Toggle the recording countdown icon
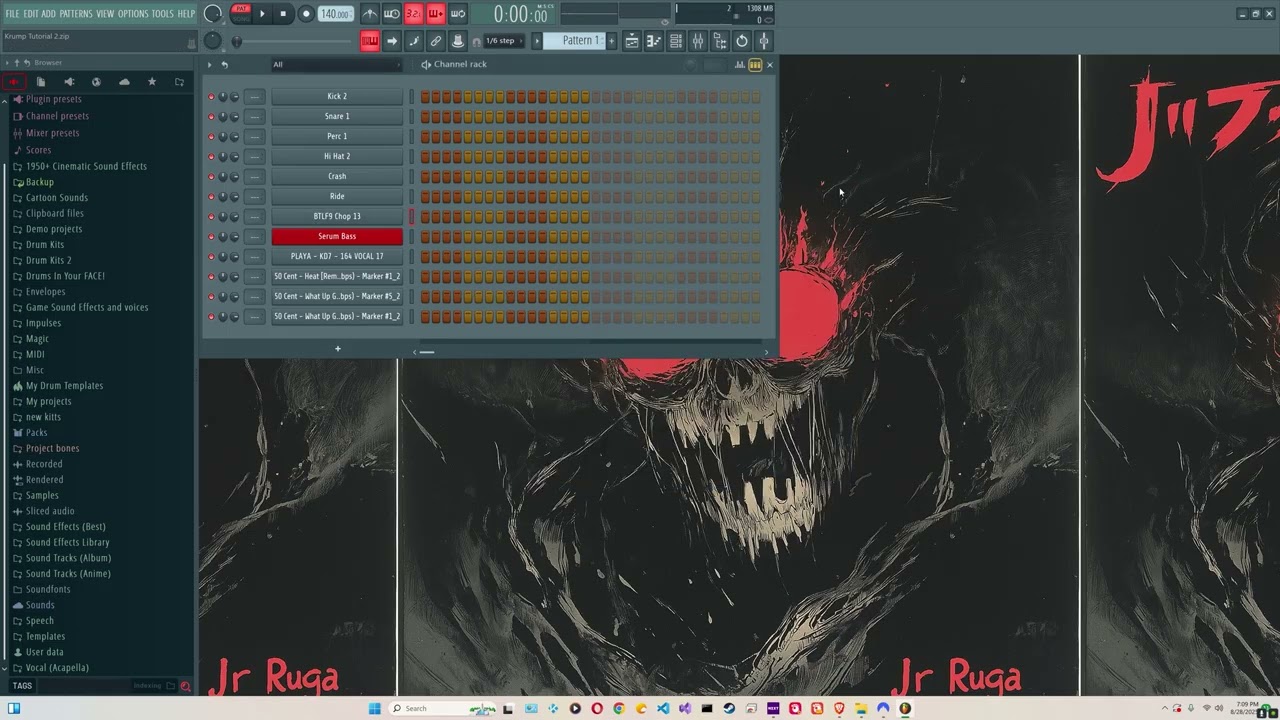Screen dimensions: 1280x720 pos(413,14)
